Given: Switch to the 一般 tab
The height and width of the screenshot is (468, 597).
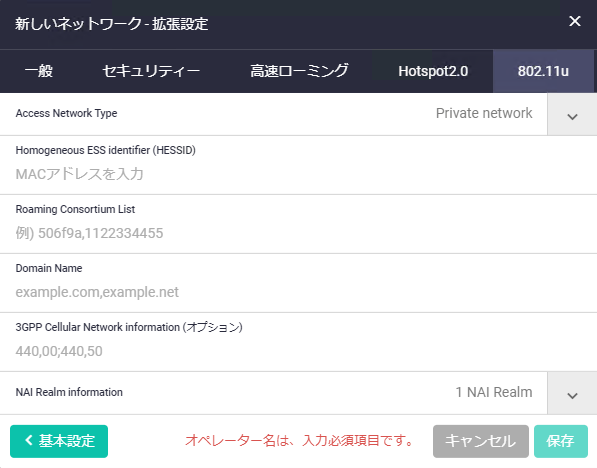Looking at the screenshot, I should (39, 71).
